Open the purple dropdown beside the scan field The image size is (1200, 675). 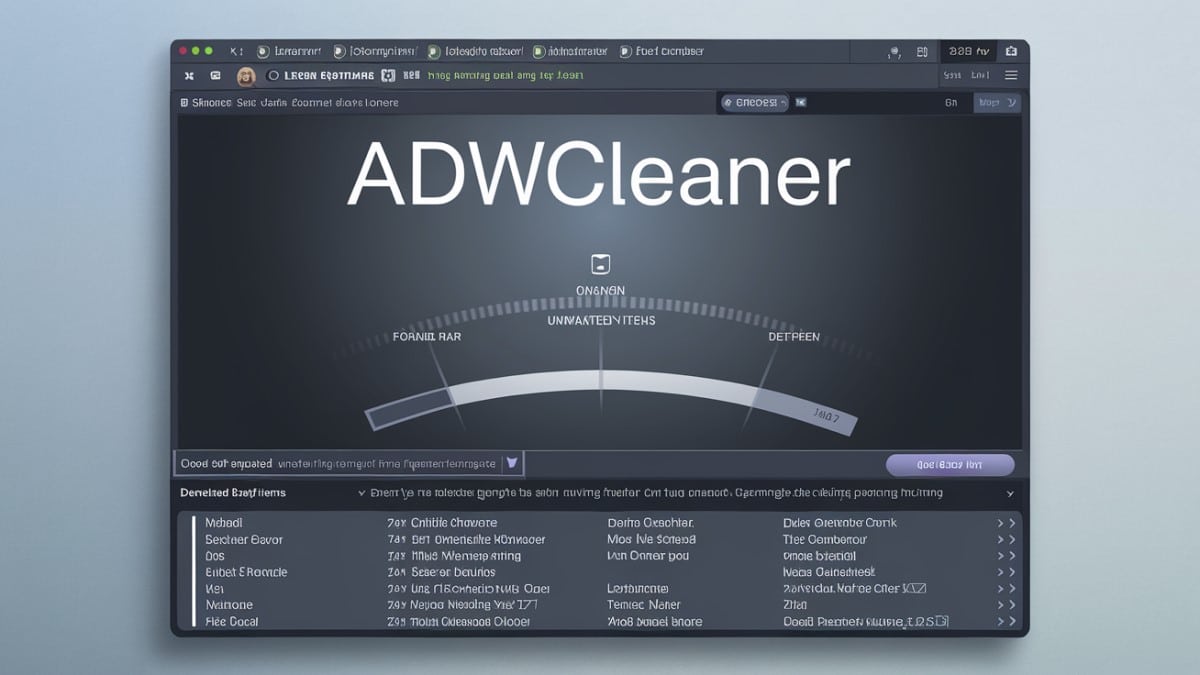[511, 463]
